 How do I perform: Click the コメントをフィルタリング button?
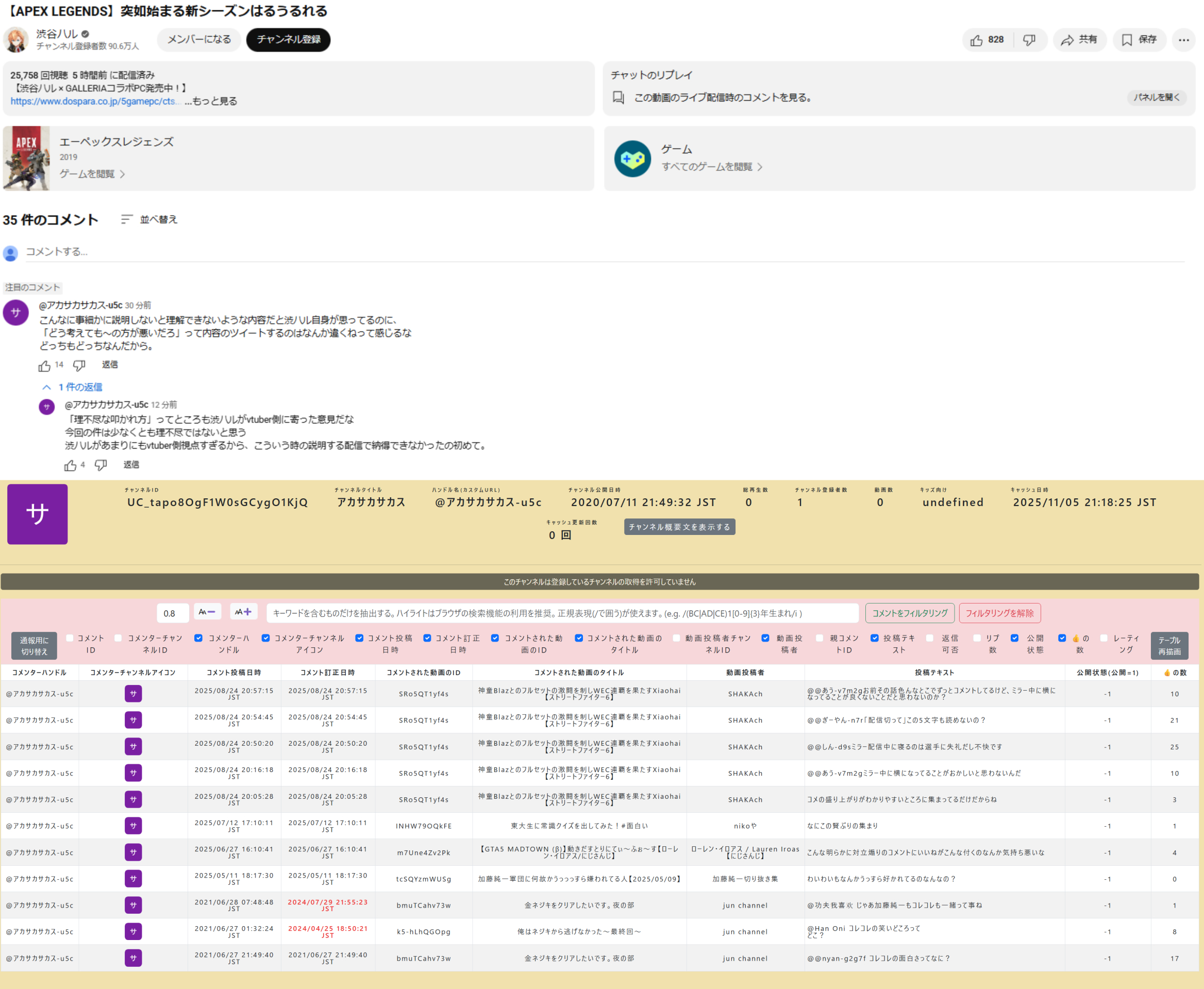tap(909, 613)
